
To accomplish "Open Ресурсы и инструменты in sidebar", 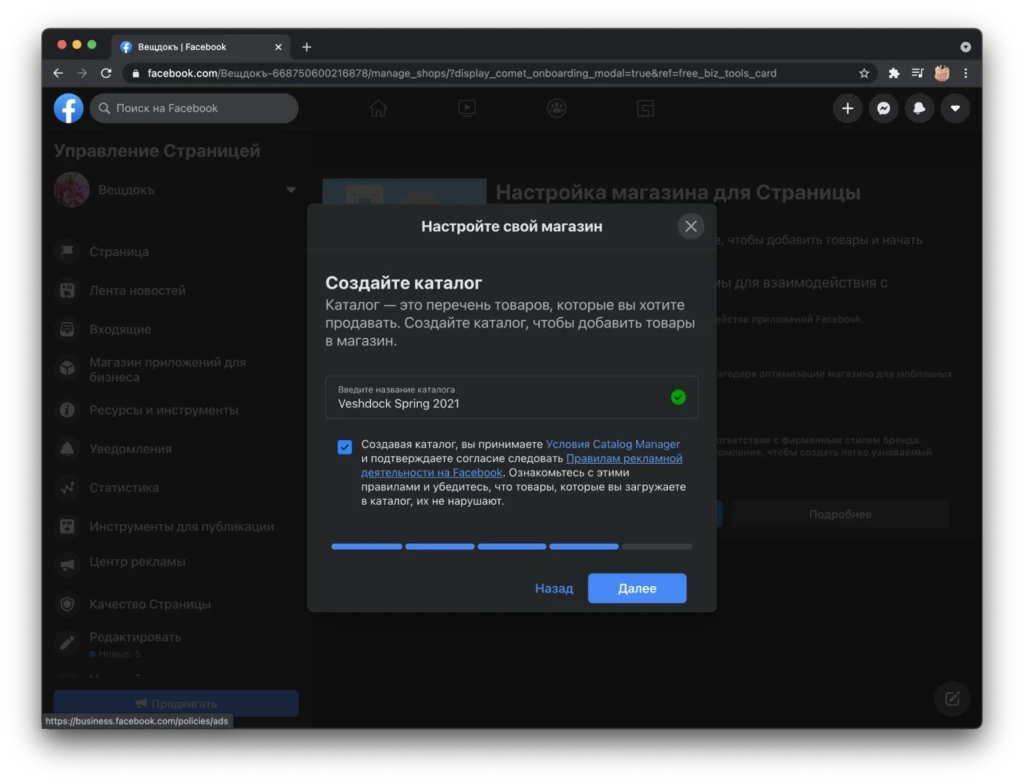I will [x=163, y=410].
